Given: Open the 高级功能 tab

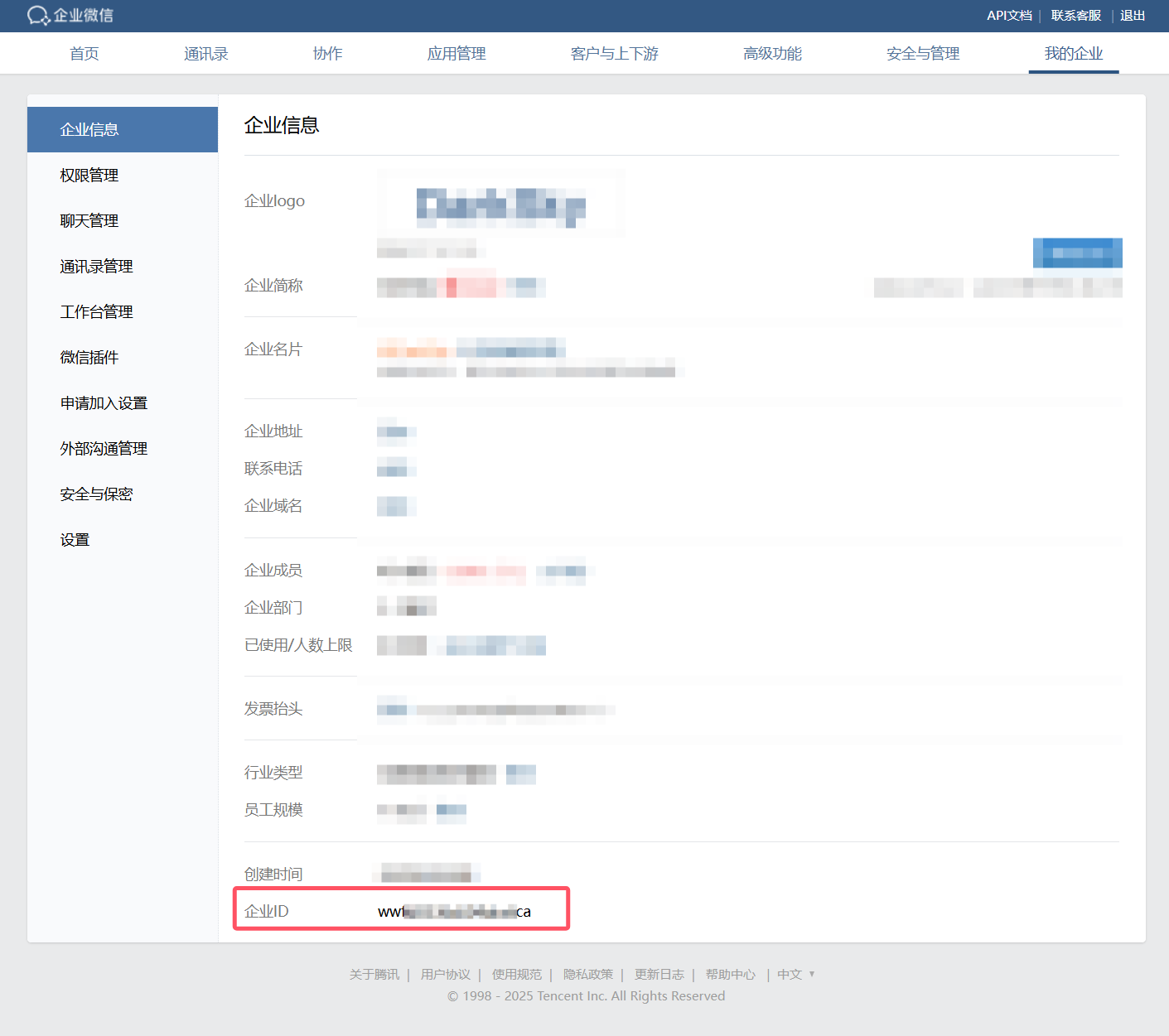Looking at the screenshot, I should click(772, 54).
